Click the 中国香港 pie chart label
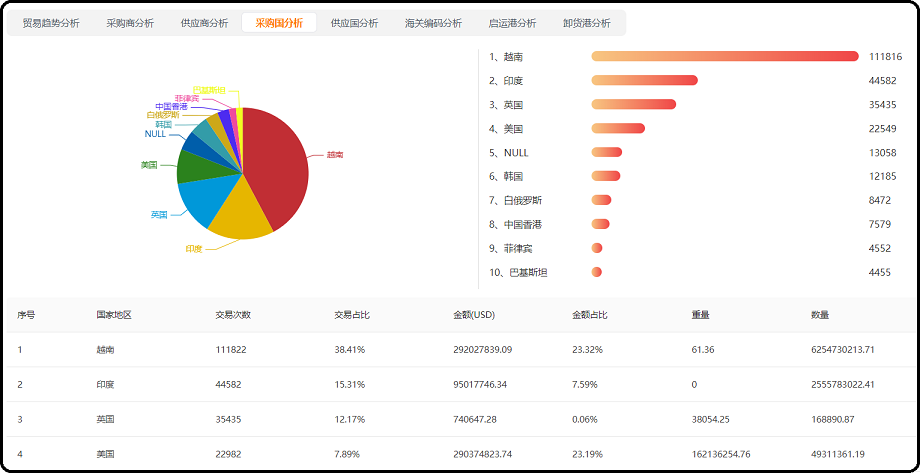Viewport: 920px width, 473px height. [x=172, y=107]
